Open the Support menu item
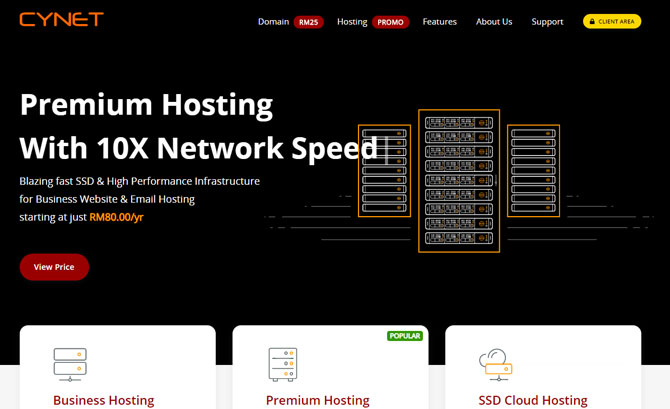Viewport: 670px width, 409px height. [547, 22]
